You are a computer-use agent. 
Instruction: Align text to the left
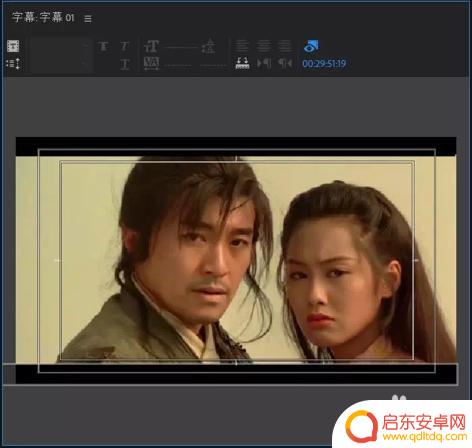242,46
